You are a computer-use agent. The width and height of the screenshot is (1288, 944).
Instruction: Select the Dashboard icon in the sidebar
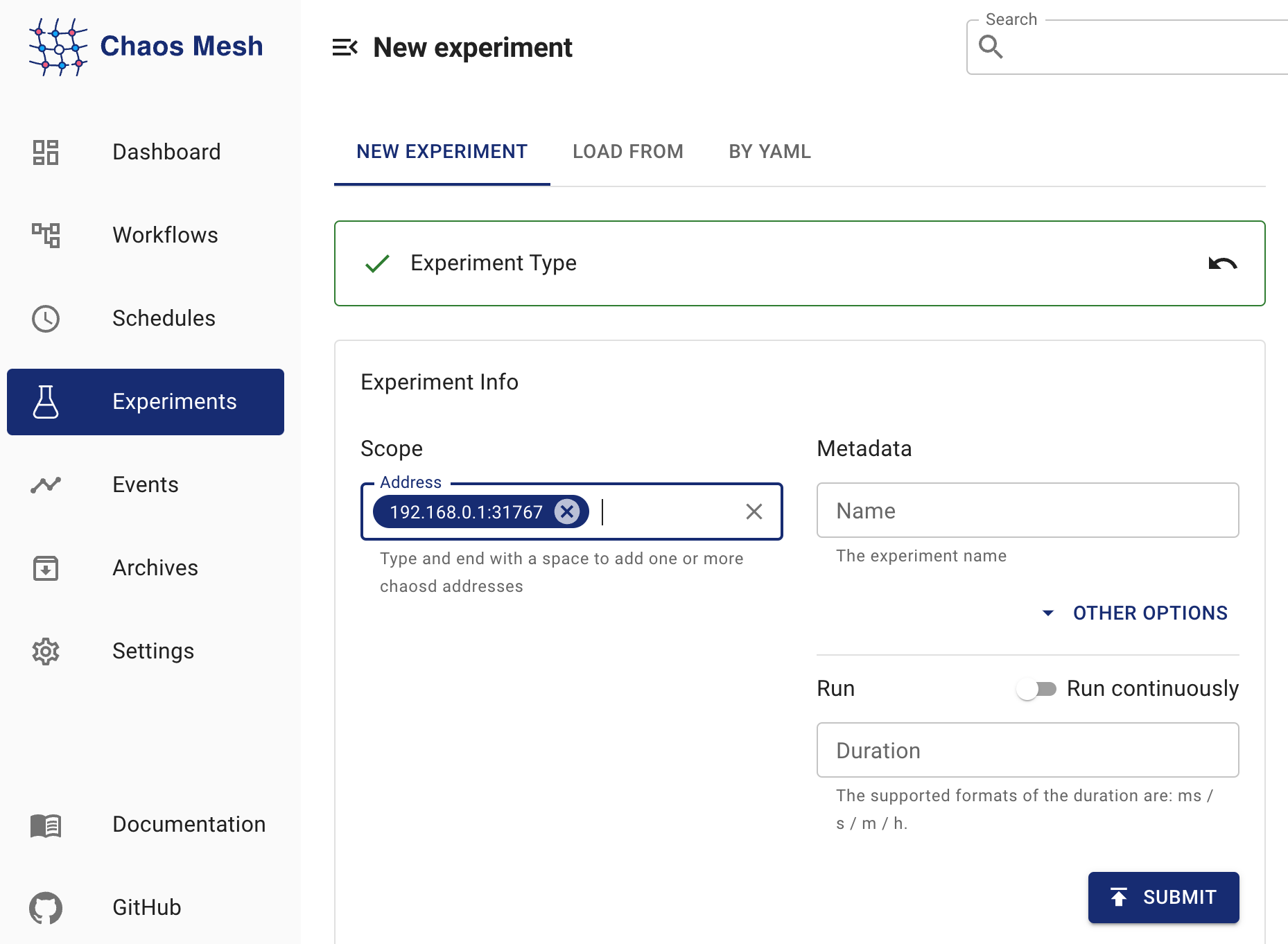pyautogui.click(x=46, y=151)
